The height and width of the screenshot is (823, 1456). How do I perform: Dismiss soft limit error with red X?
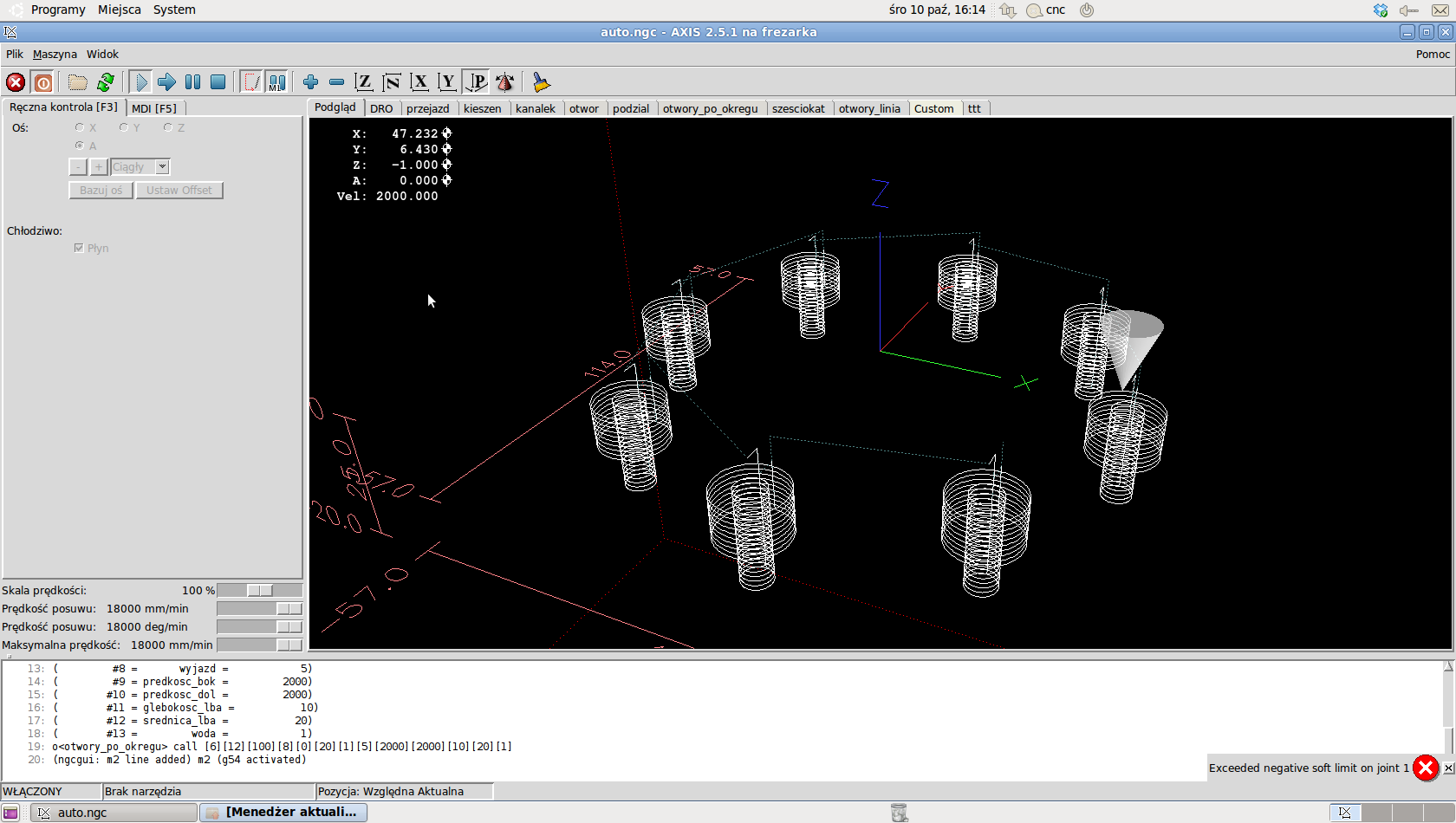point(1426,768)
